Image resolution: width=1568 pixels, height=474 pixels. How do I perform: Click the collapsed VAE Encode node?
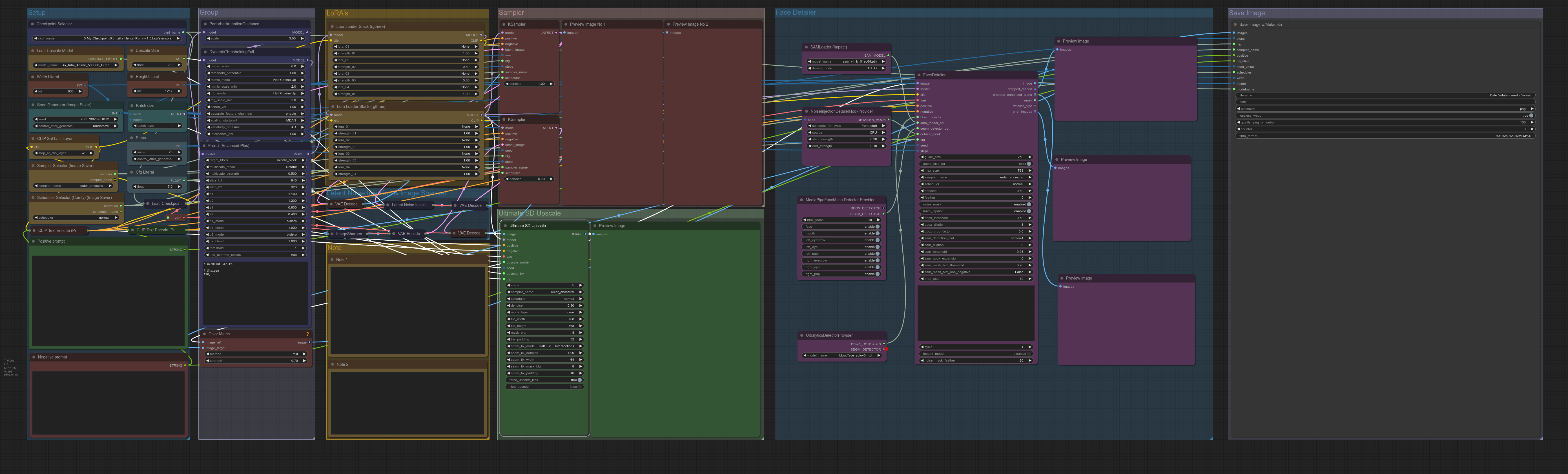tap(407, 234)
